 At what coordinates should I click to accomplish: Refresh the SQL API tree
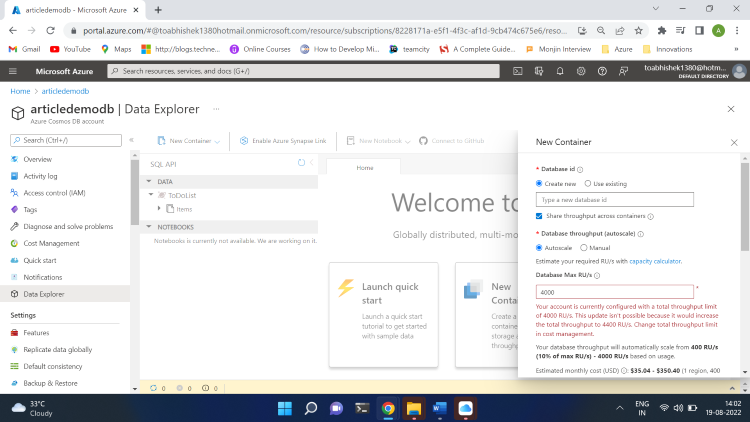[x=301, y=163]
